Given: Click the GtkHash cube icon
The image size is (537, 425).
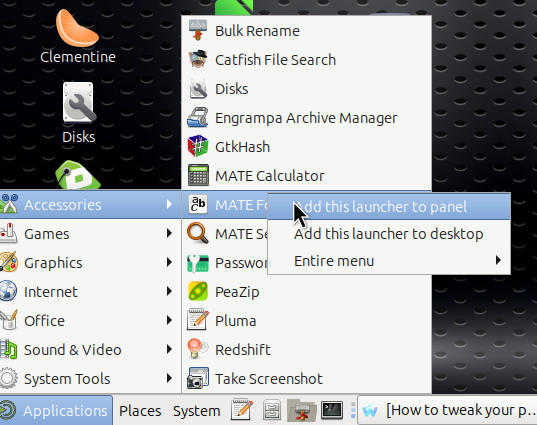Looking at the screenshot, I should pos(198,147).
